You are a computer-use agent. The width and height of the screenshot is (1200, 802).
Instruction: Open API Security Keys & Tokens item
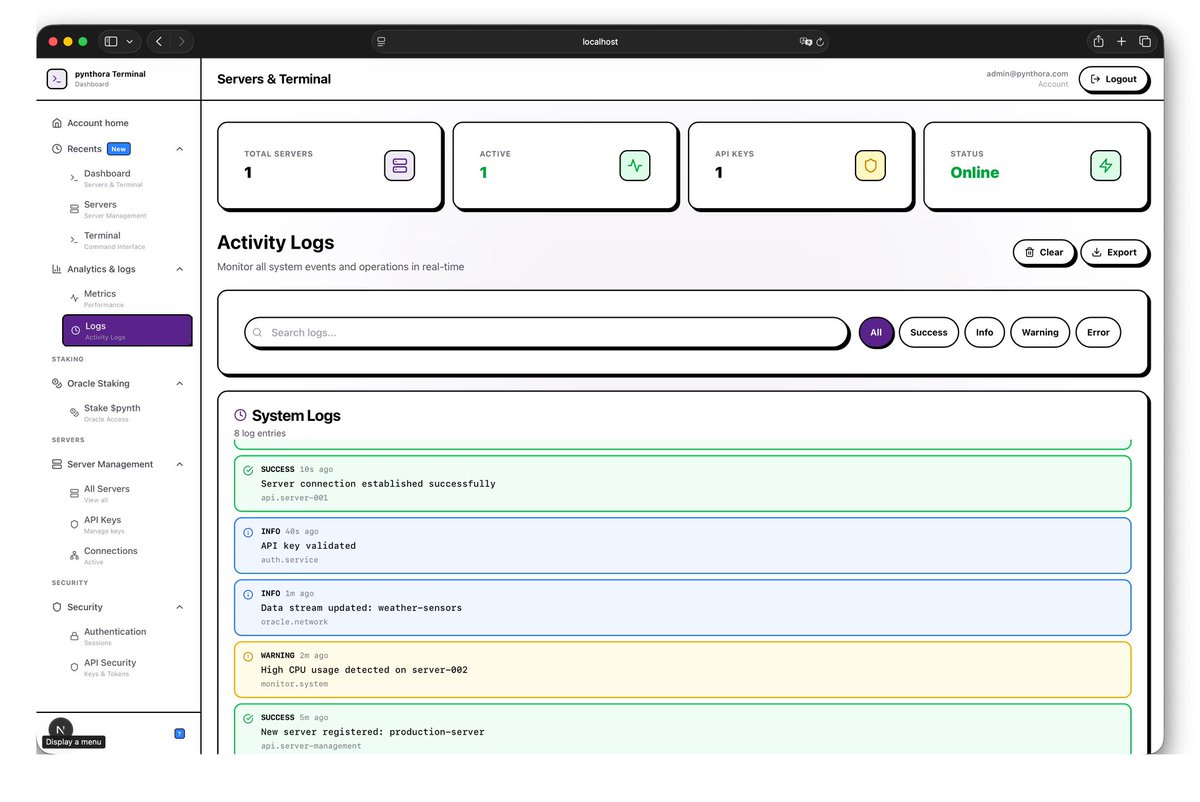[127, 668]
